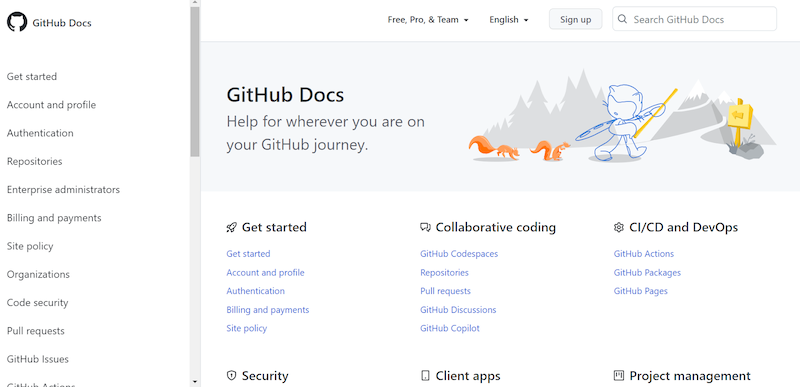Click the comment icon beside Collaborative coding
The width and height of the screenshot is (800, 387).
coord(425,227)
